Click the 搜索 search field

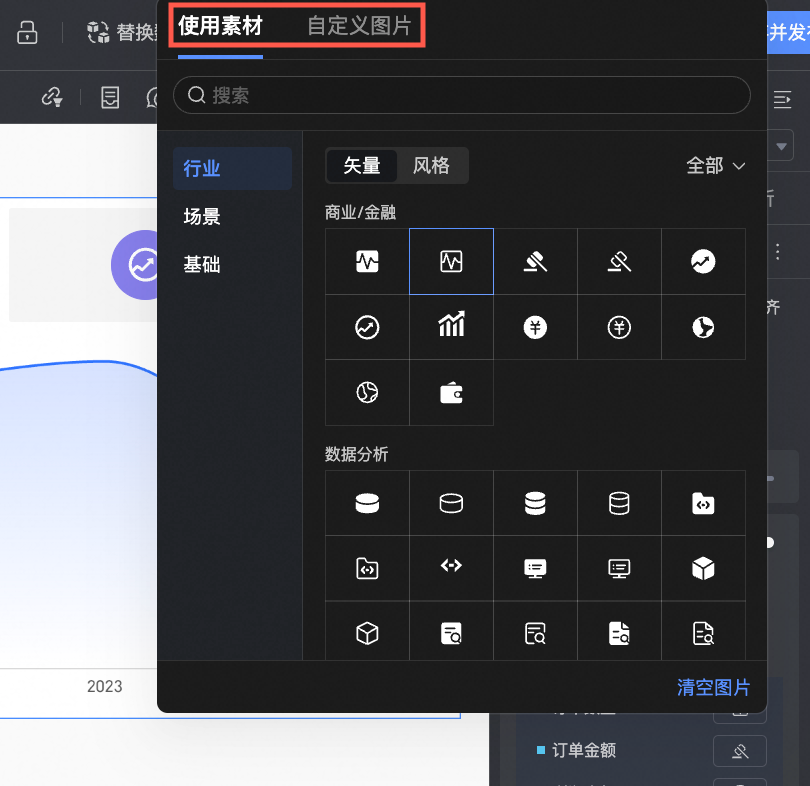point(462,96)
